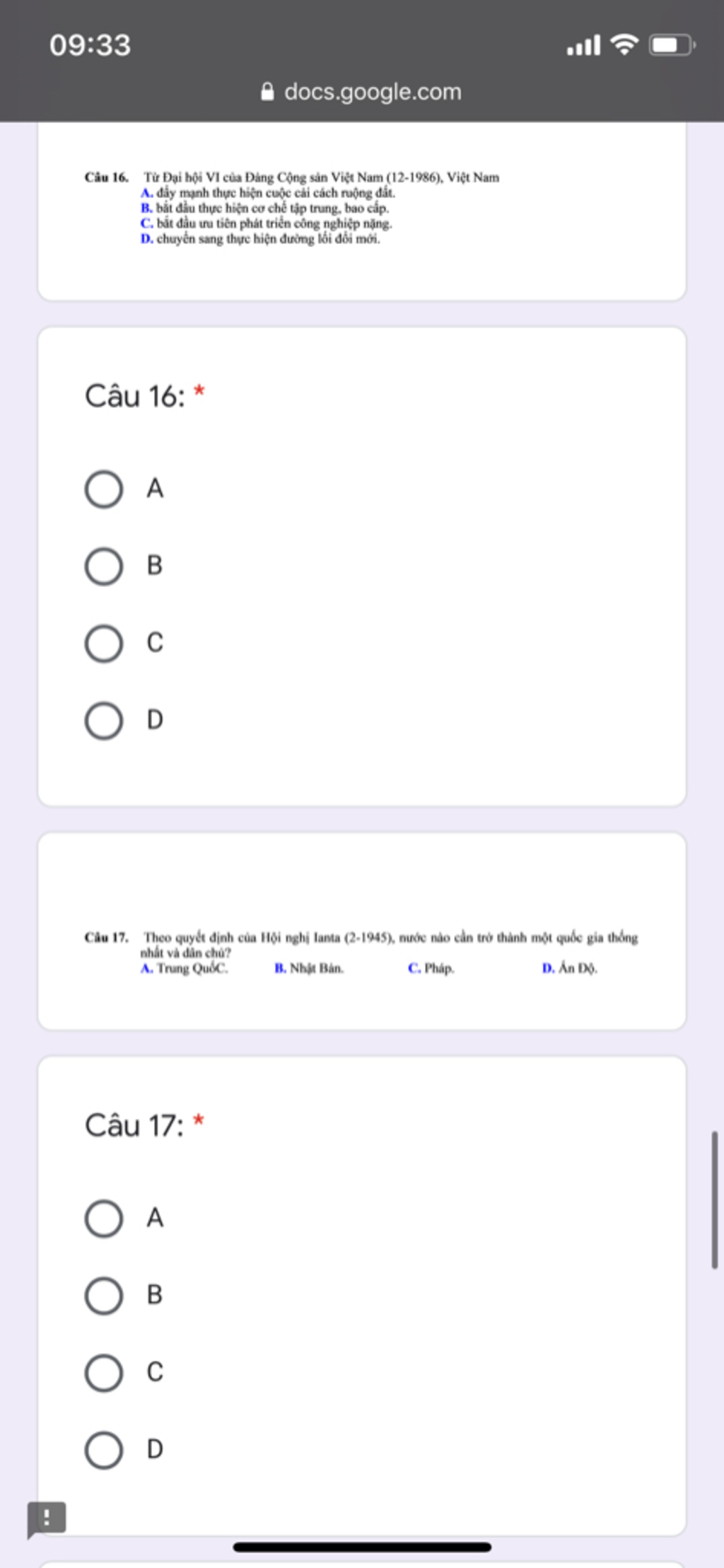Select option C for Câu 16
Viewport: 724px width, 1568px height.
coord(104,643)
